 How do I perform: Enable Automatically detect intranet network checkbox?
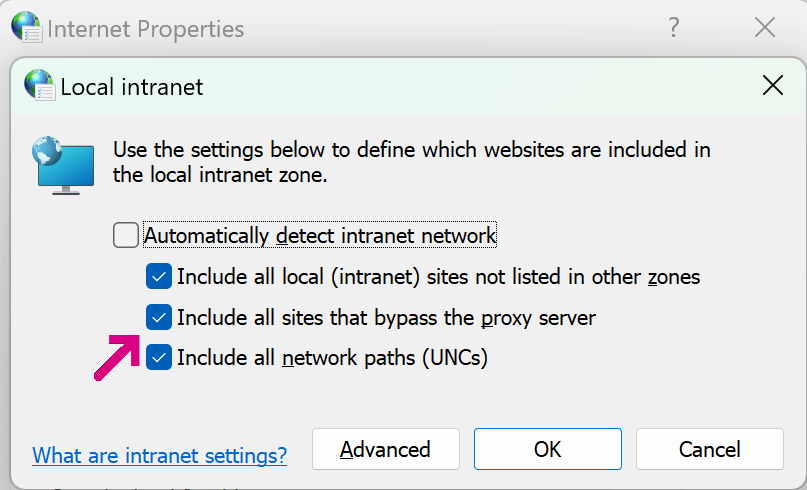tap(126, 236)
